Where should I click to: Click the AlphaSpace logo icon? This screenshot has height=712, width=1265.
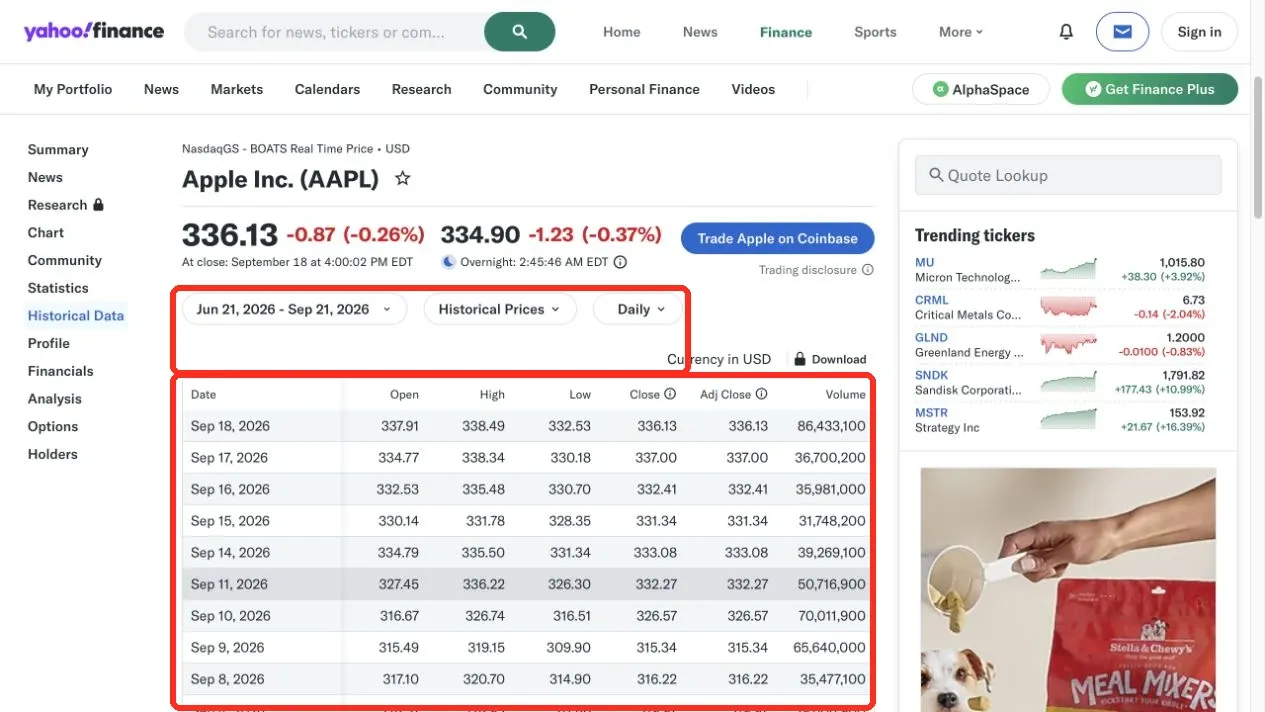(x=940, y=89)
